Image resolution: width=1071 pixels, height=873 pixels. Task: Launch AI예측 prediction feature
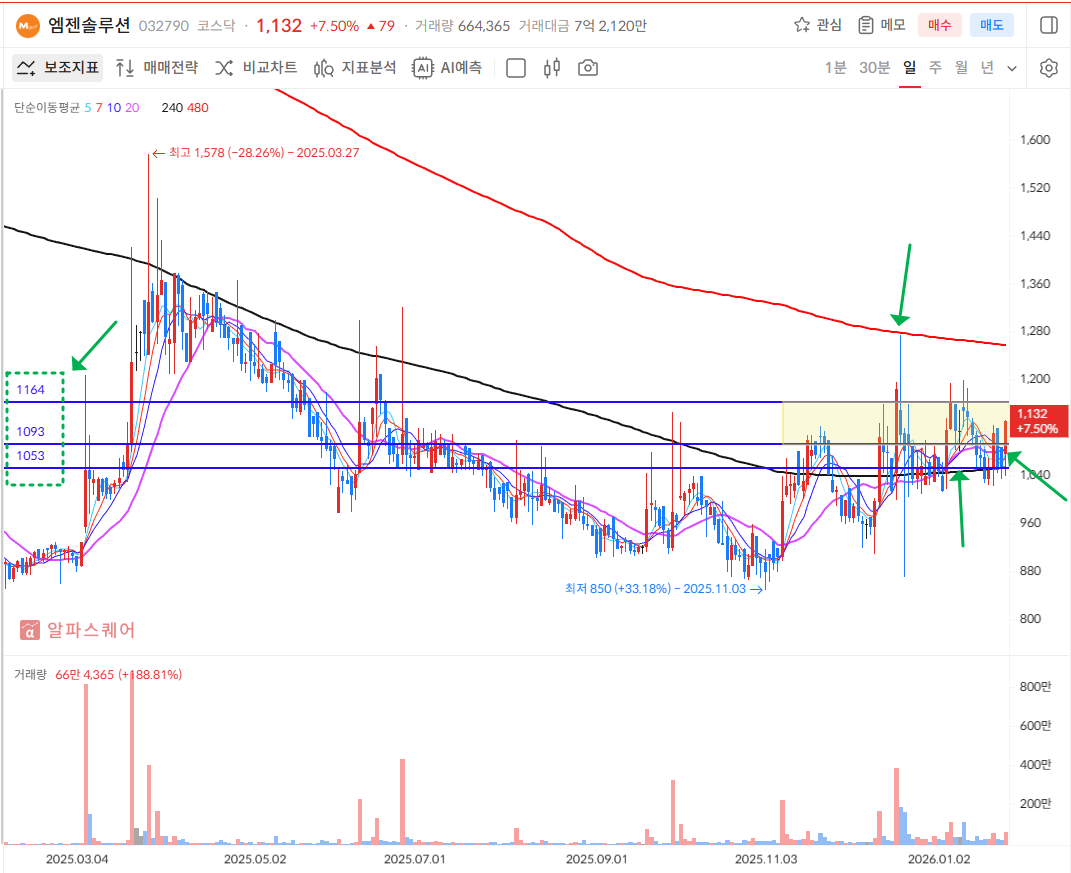click(x=448, y=68)
